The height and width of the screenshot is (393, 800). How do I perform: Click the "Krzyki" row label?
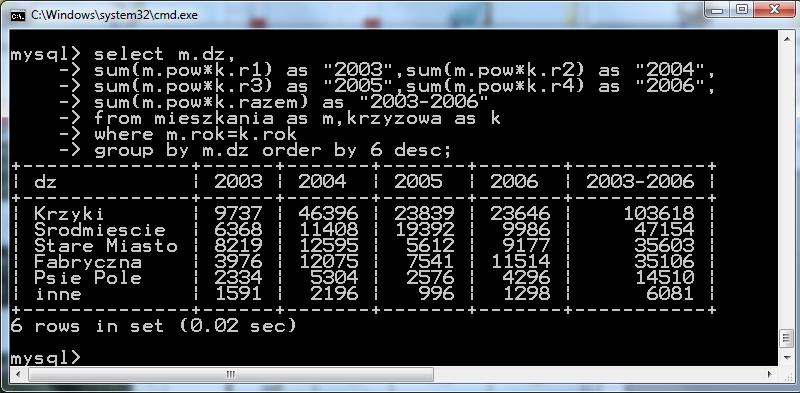(x=69, y=213)
